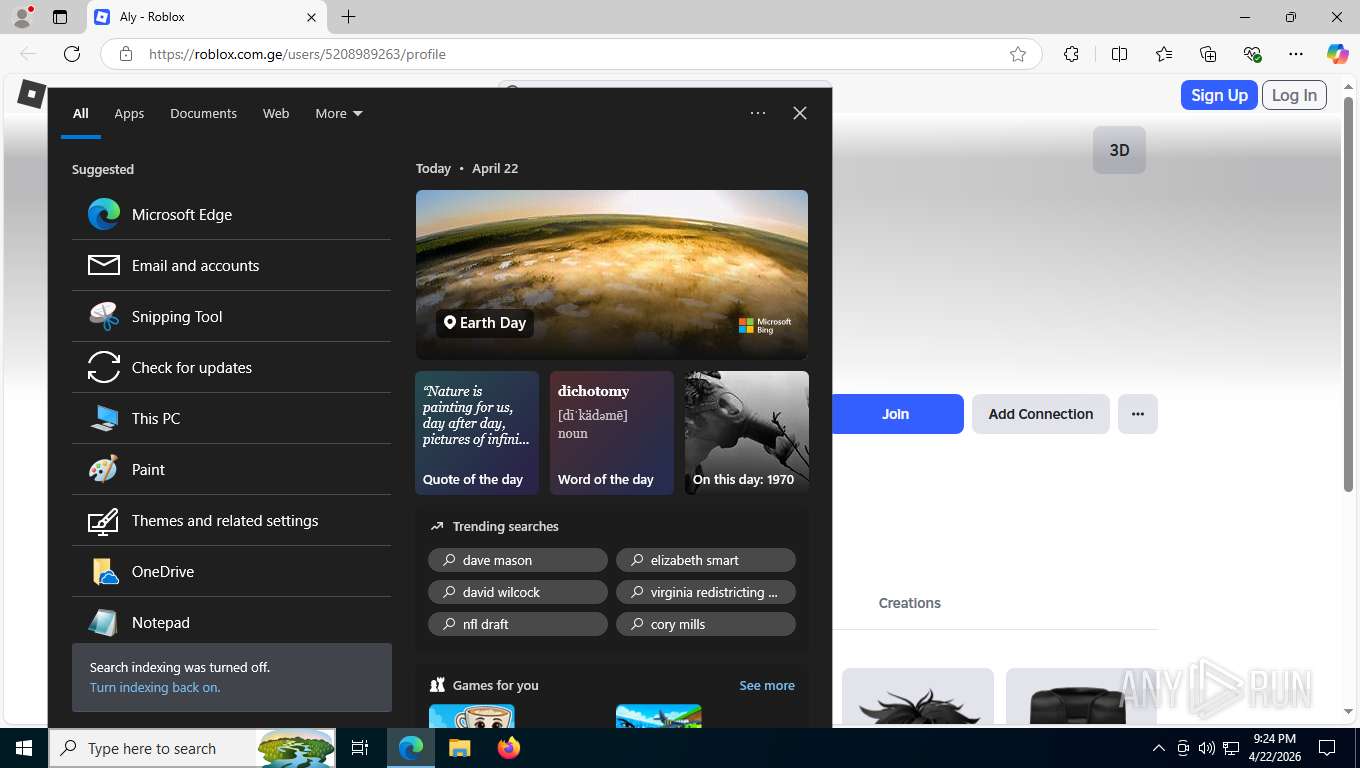The image size is (1360, 768).
Task: Open OneDrive from suggestions
Action: pos(231,571)
